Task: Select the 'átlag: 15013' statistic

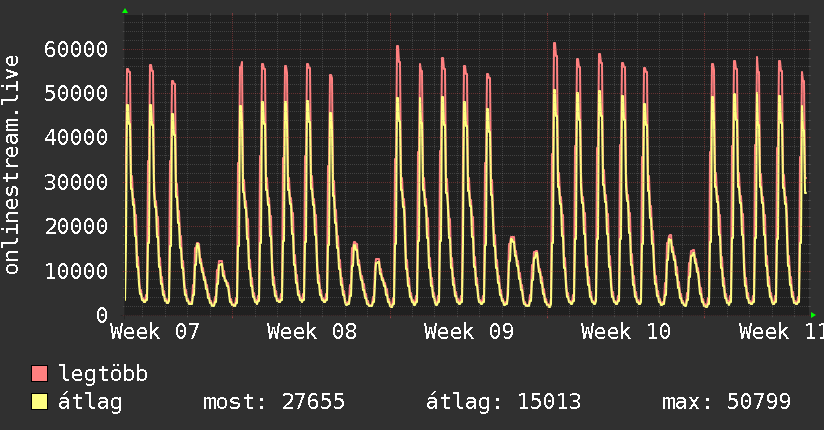Action: 503,402
